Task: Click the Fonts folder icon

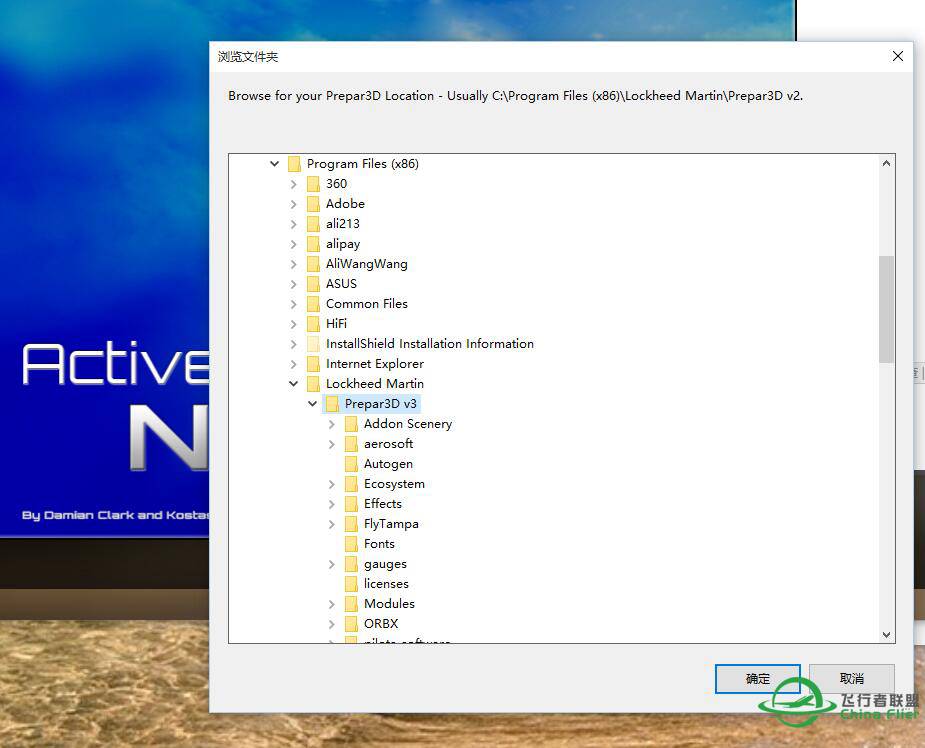Action: 351,544
